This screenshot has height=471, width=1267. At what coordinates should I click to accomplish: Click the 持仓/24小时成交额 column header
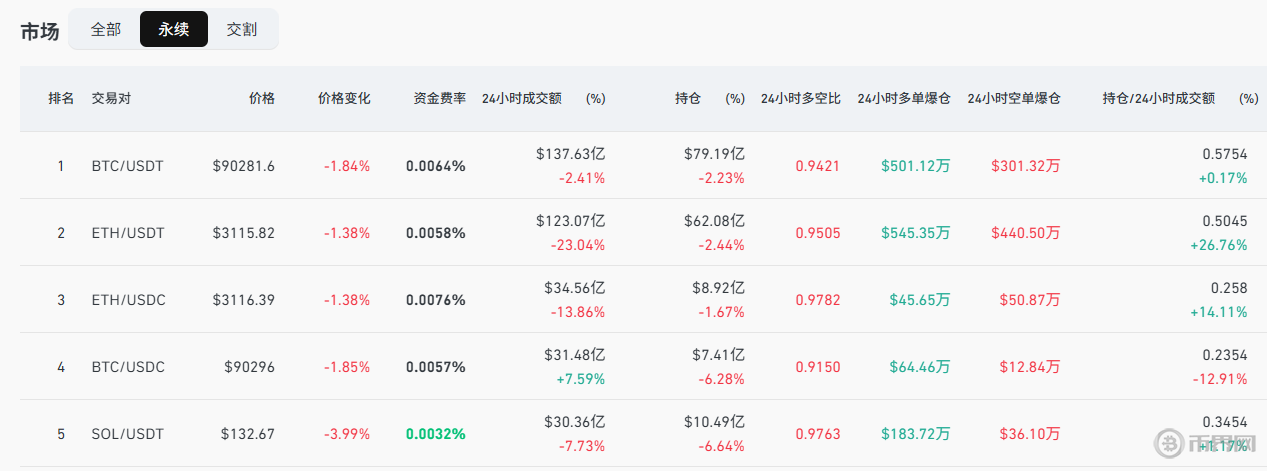tap(1158, 99)
